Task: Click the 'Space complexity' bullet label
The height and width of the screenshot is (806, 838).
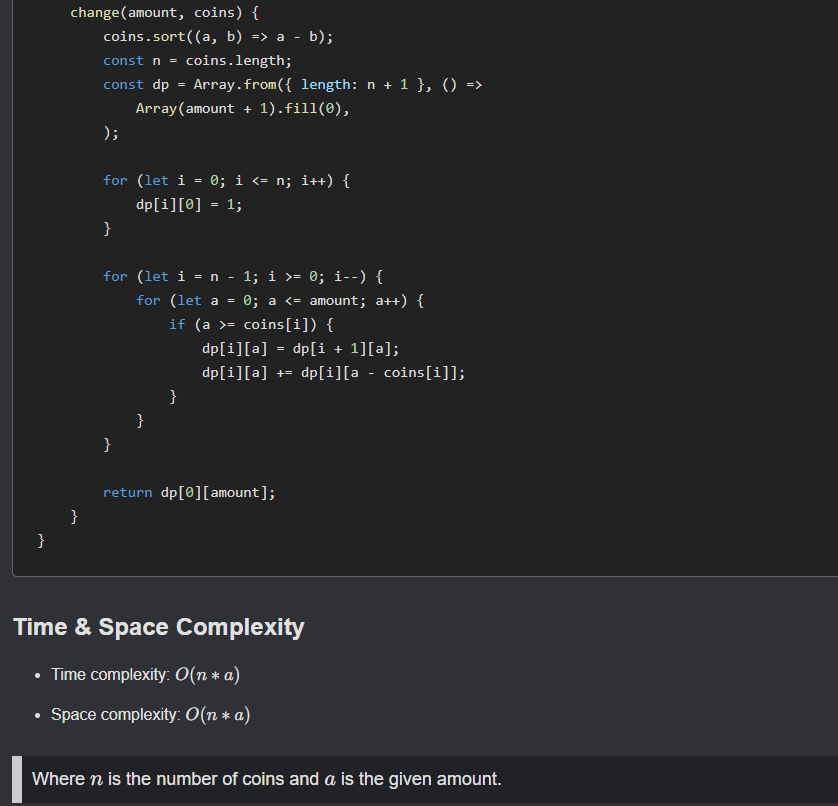Action: [115, 715]
